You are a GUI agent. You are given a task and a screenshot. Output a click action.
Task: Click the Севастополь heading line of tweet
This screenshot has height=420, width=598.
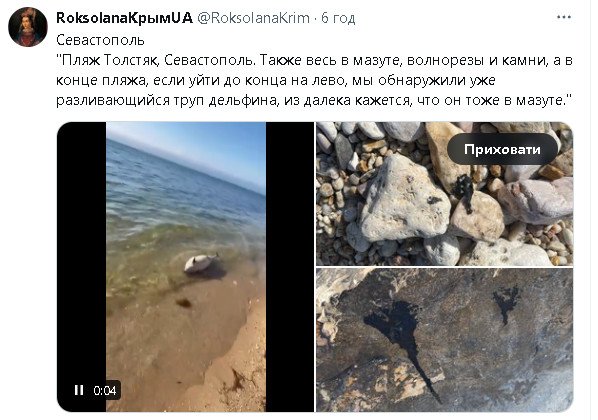pyautogui.click(x=101, y=40)
